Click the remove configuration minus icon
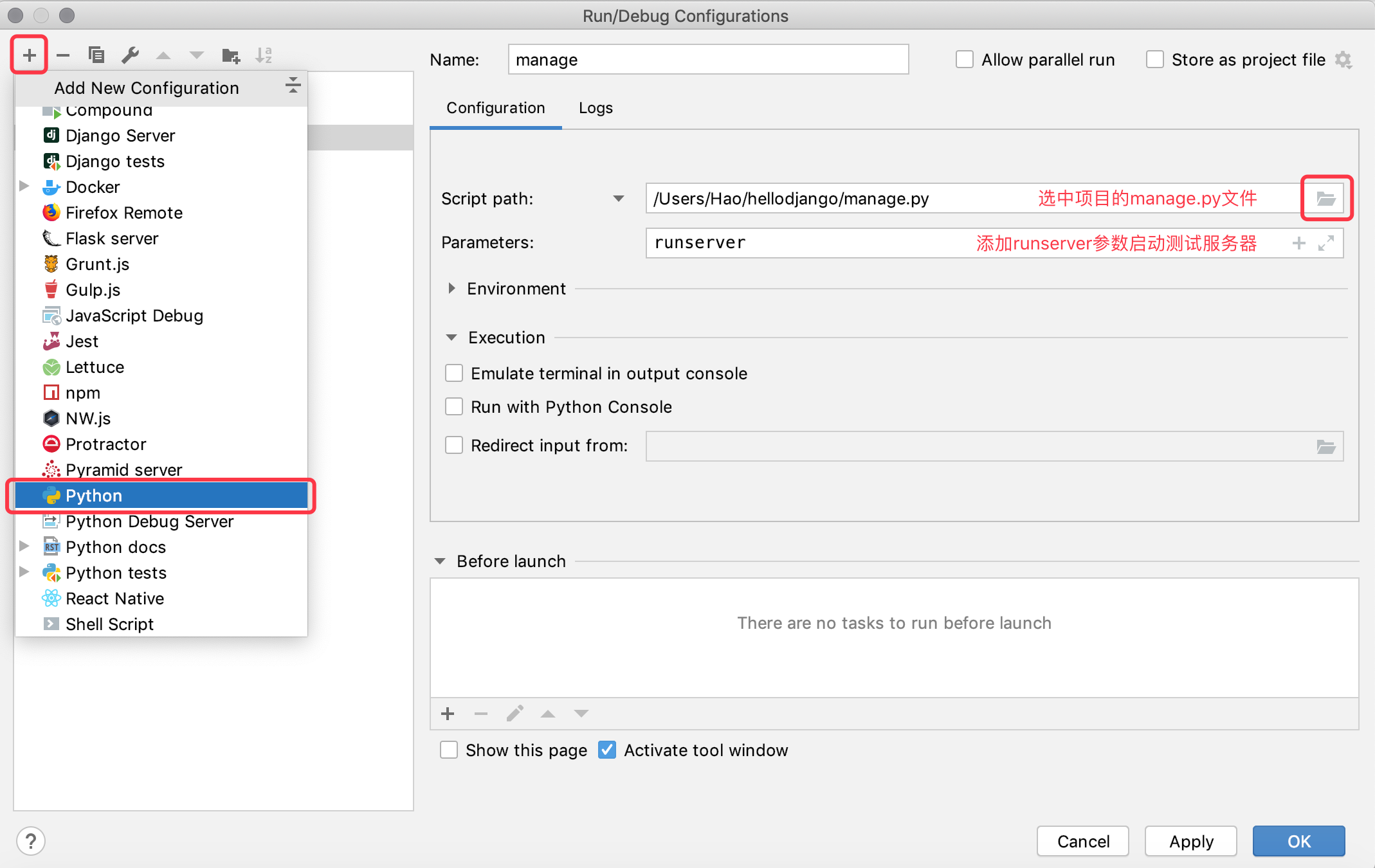Viewport: 1375px width, 868px height. tap(63, 55)
